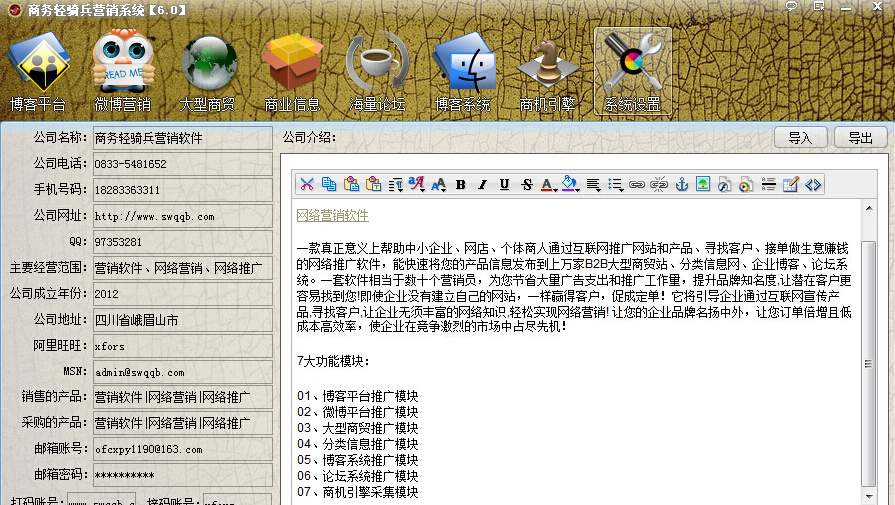Screen dimensions: 895x505
Task: Click the text '7大功能模块:'
Action: (333, 361)
